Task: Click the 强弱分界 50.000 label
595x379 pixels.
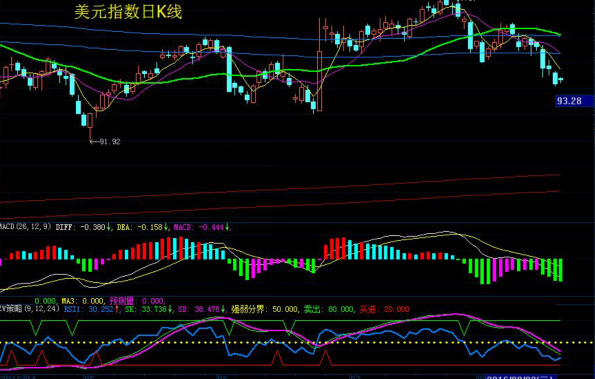Action: click(x=264, y=309)
